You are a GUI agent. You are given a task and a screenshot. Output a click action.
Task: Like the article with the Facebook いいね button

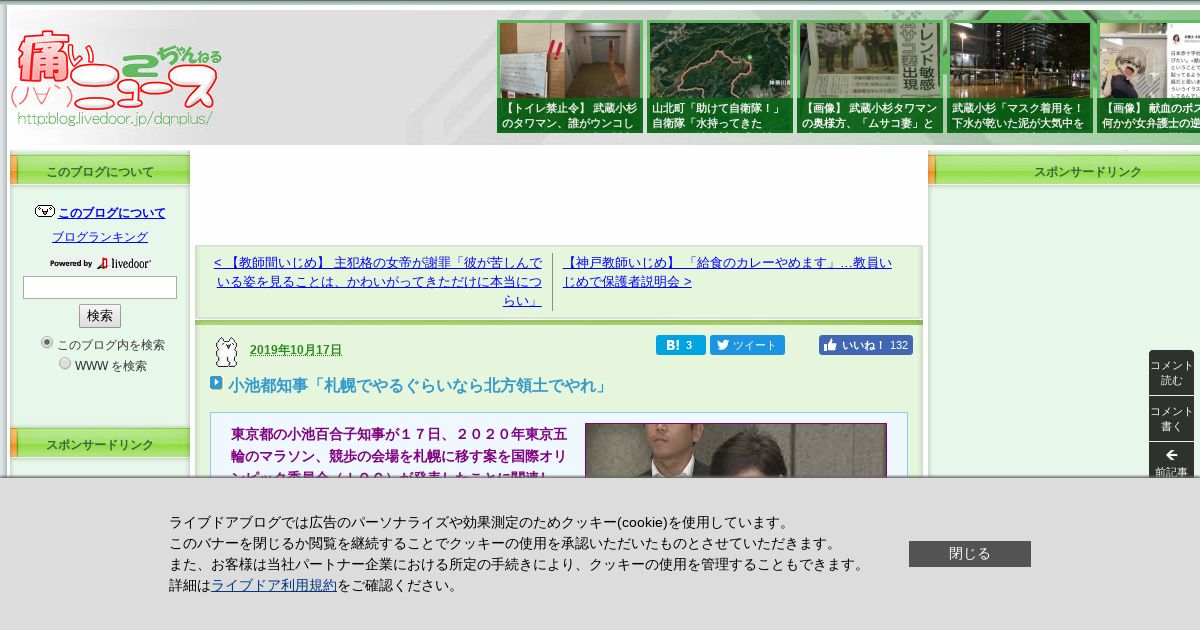[x=865, y=345]
